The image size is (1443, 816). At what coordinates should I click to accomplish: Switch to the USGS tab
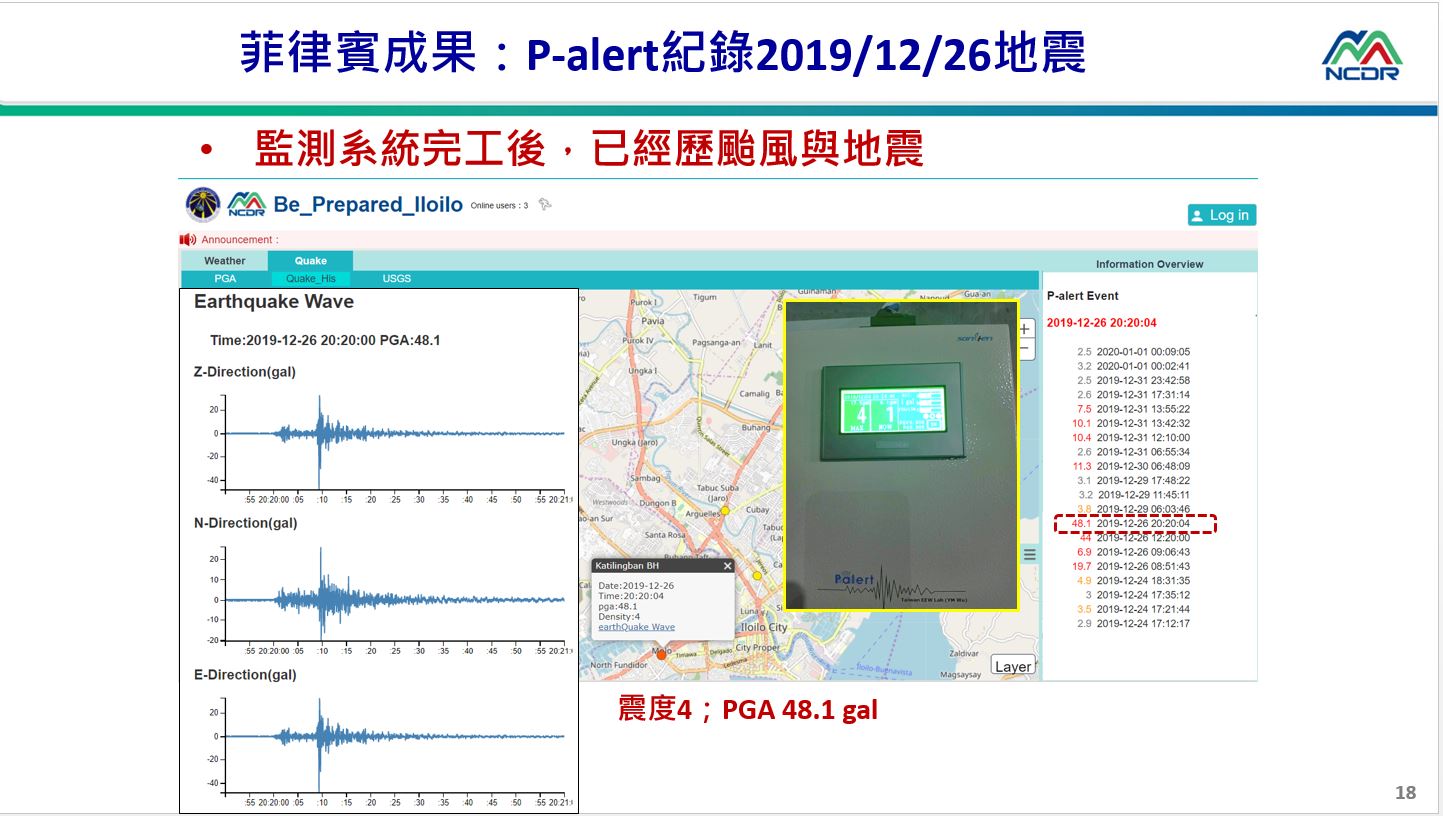tap(396, 278)
